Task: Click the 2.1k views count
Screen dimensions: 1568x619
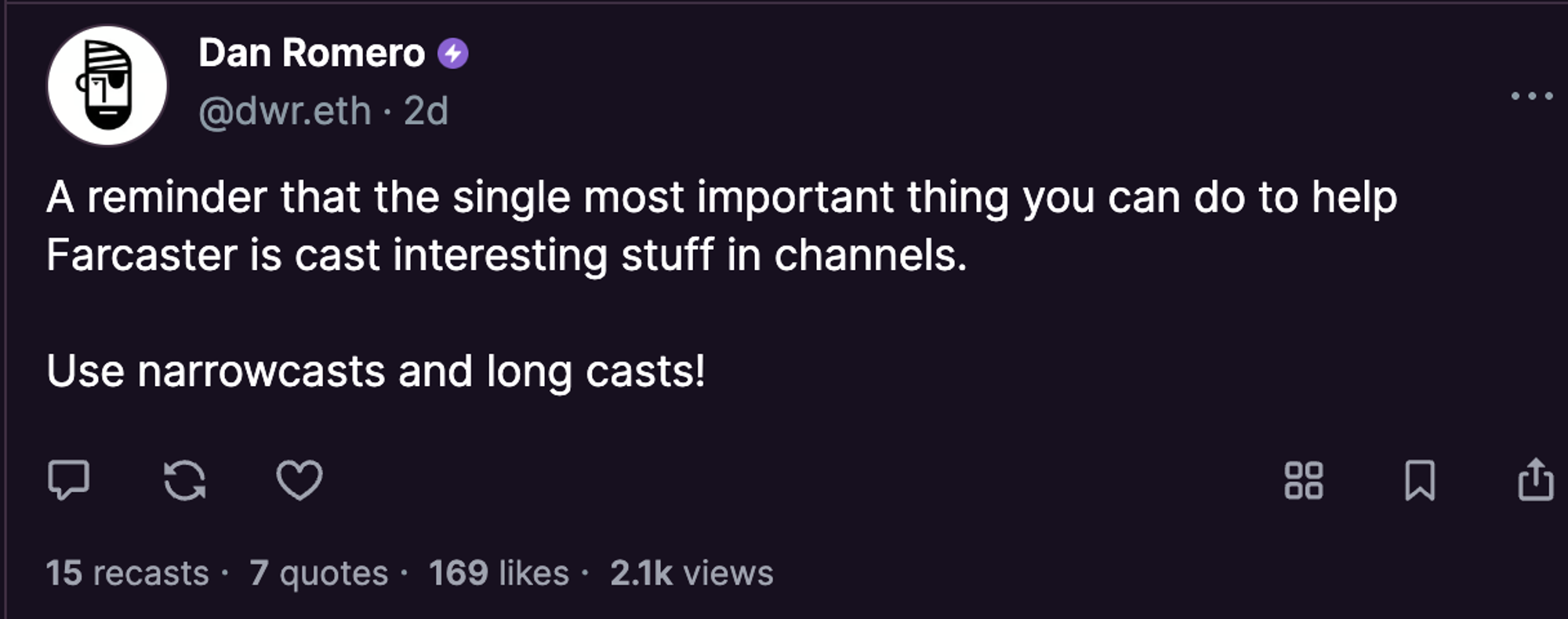Action: [x=691, y=573]
